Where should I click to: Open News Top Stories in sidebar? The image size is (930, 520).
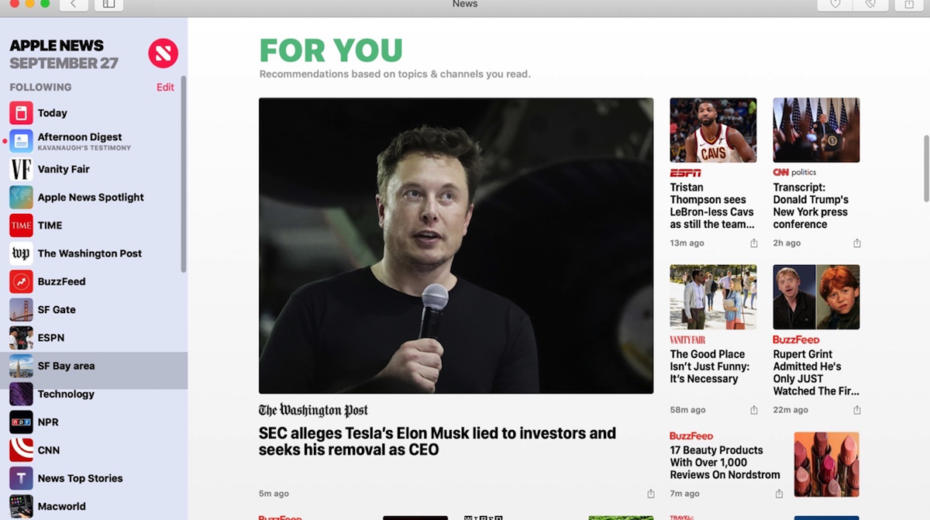(x=94, y=478)
